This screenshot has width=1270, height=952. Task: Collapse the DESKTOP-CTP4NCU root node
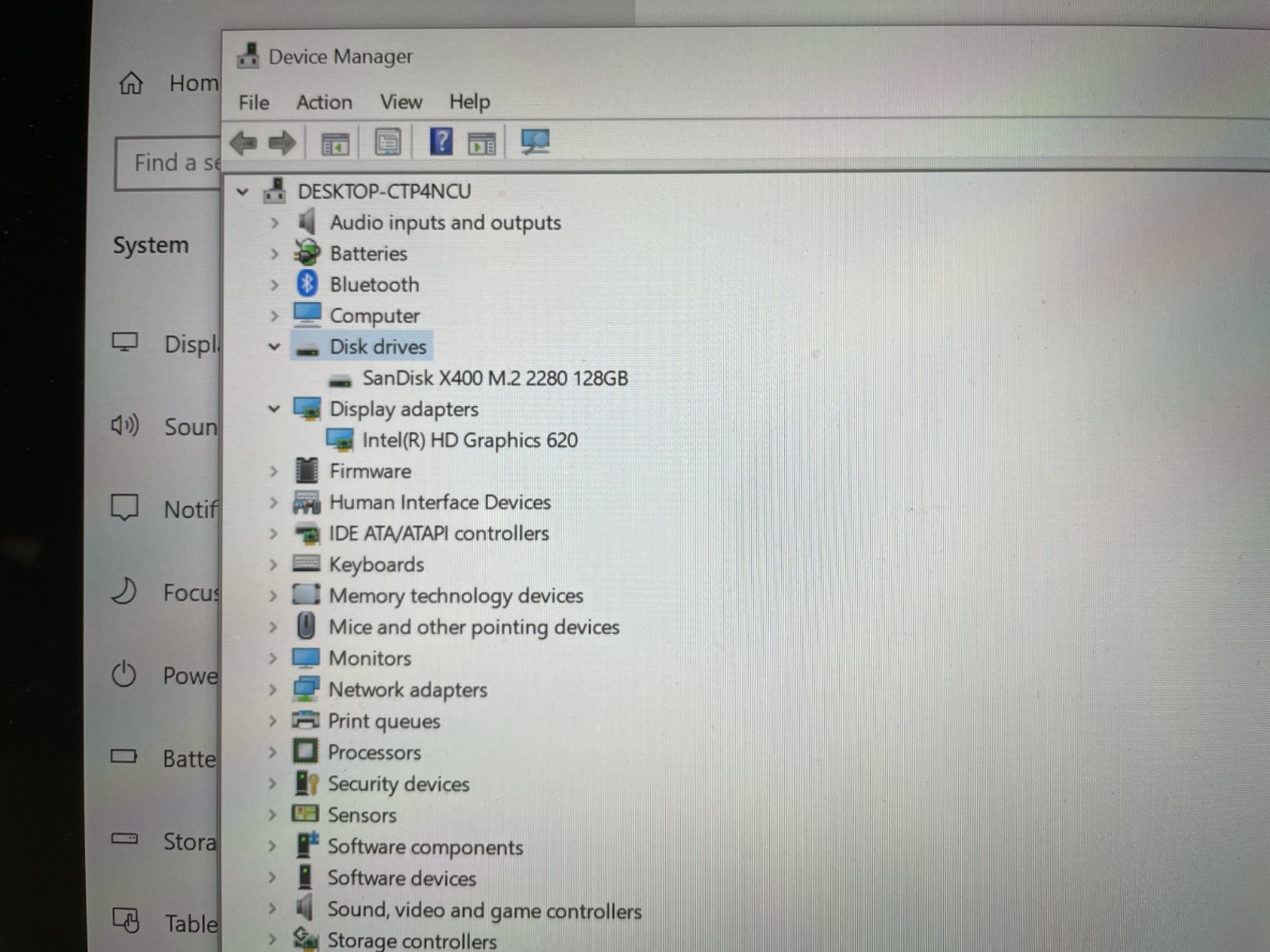tap(243, 191)
